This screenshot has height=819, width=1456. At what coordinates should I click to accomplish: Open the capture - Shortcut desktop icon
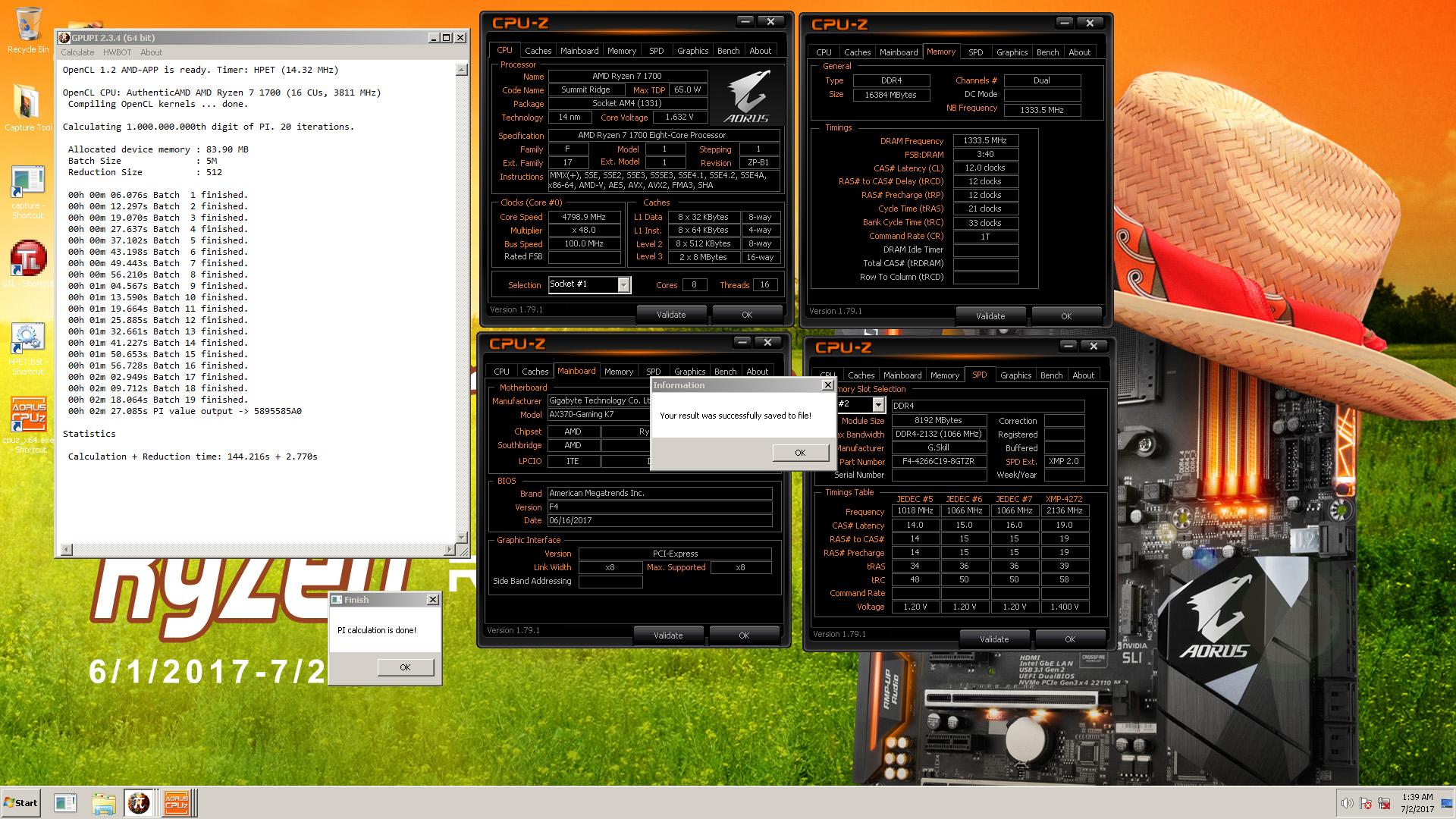click(x=28, y=193)
